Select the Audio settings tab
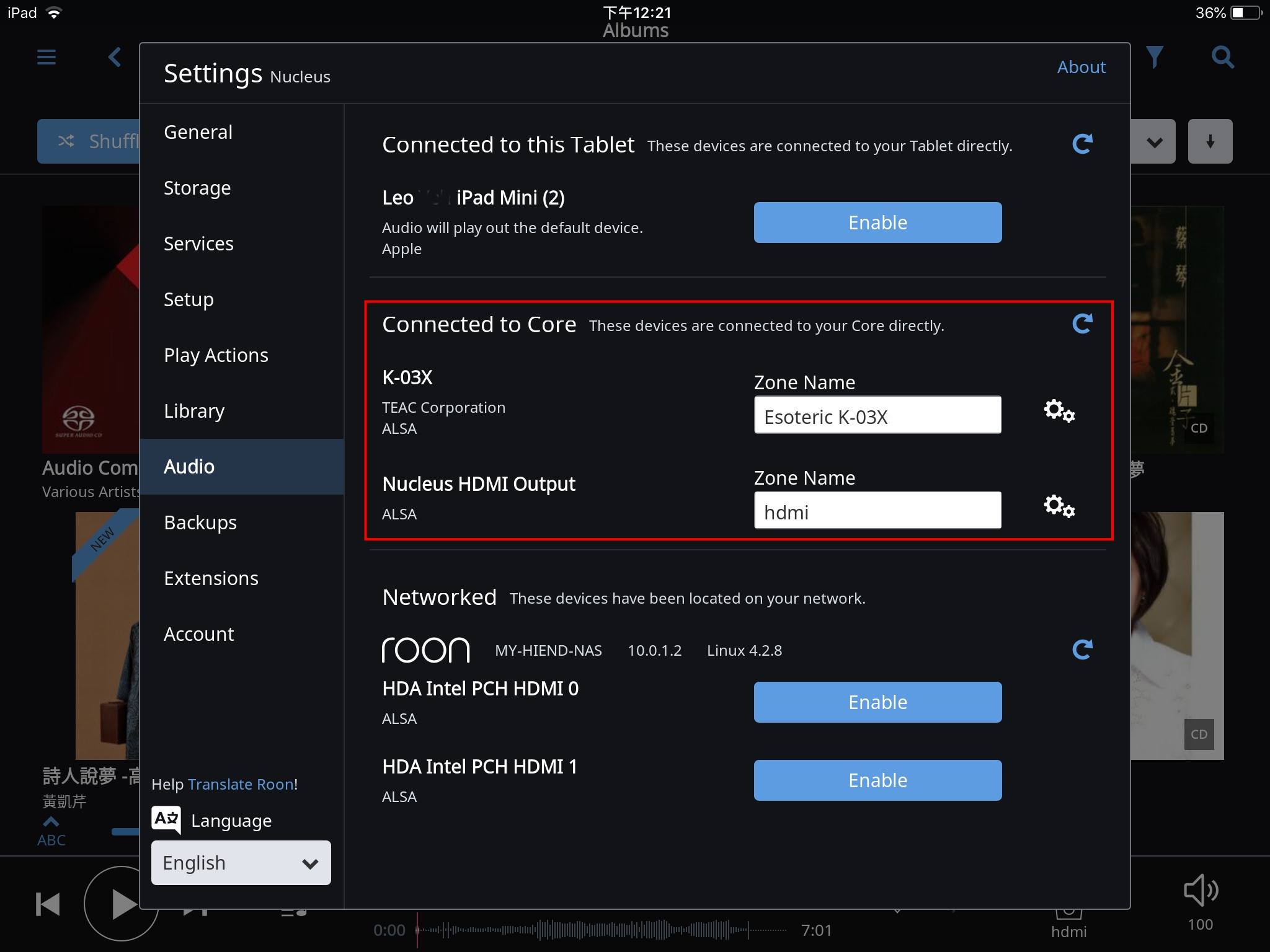 [242, 467]
